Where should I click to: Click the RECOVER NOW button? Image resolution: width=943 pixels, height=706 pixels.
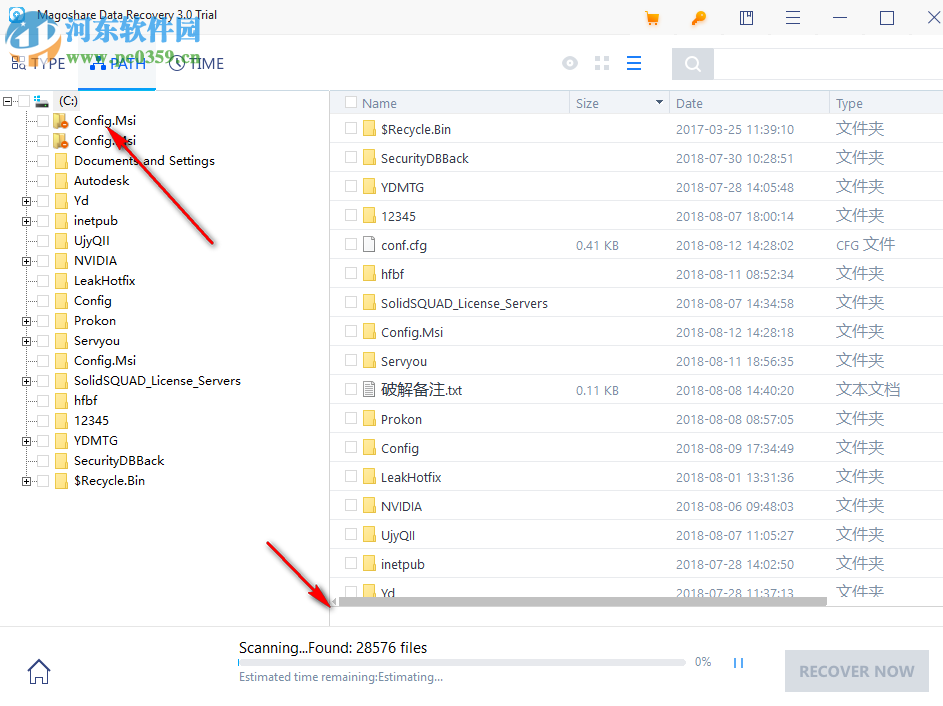pos(856,670)
